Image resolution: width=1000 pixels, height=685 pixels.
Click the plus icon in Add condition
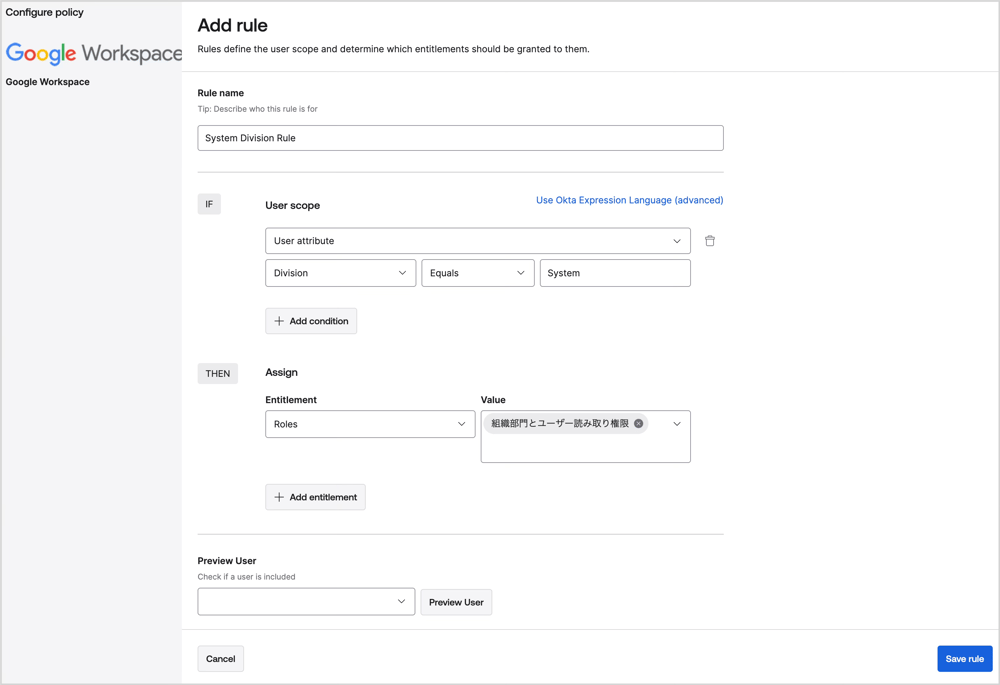point(279,321)
